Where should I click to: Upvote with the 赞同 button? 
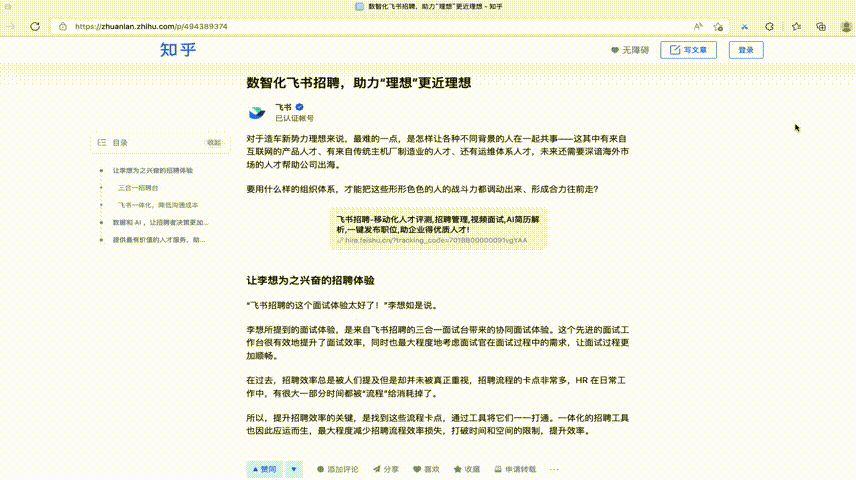click(265, 469)
